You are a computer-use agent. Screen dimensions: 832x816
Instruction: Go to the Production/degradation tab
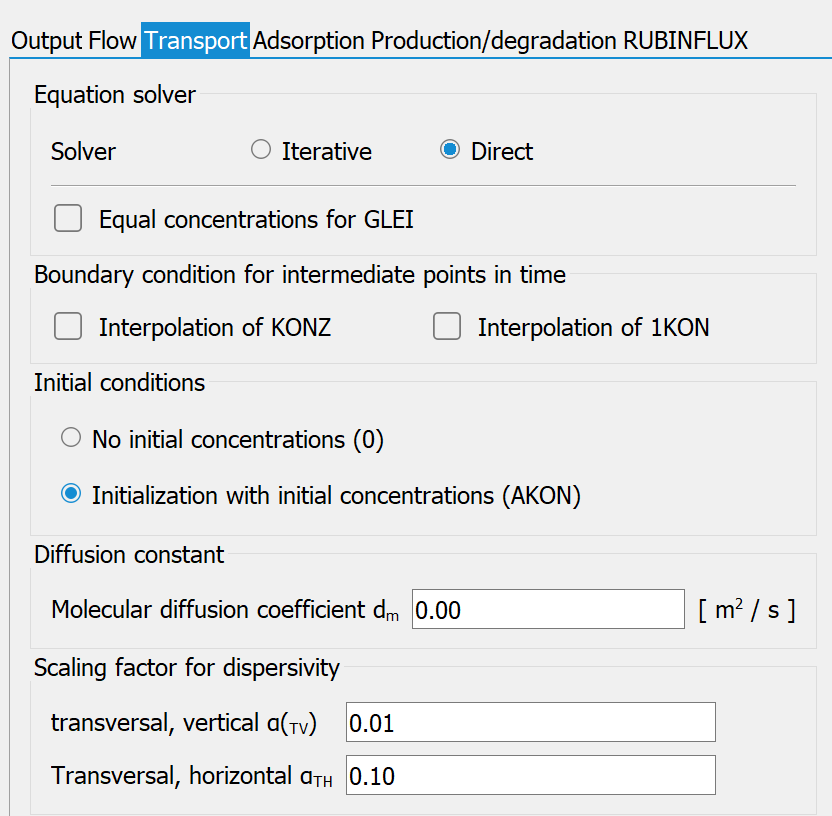494,40
